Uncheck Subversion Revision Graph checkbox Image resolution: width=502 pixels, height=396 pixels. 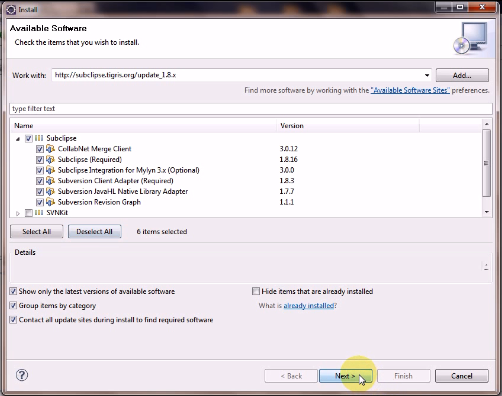(x=40, y=202)
